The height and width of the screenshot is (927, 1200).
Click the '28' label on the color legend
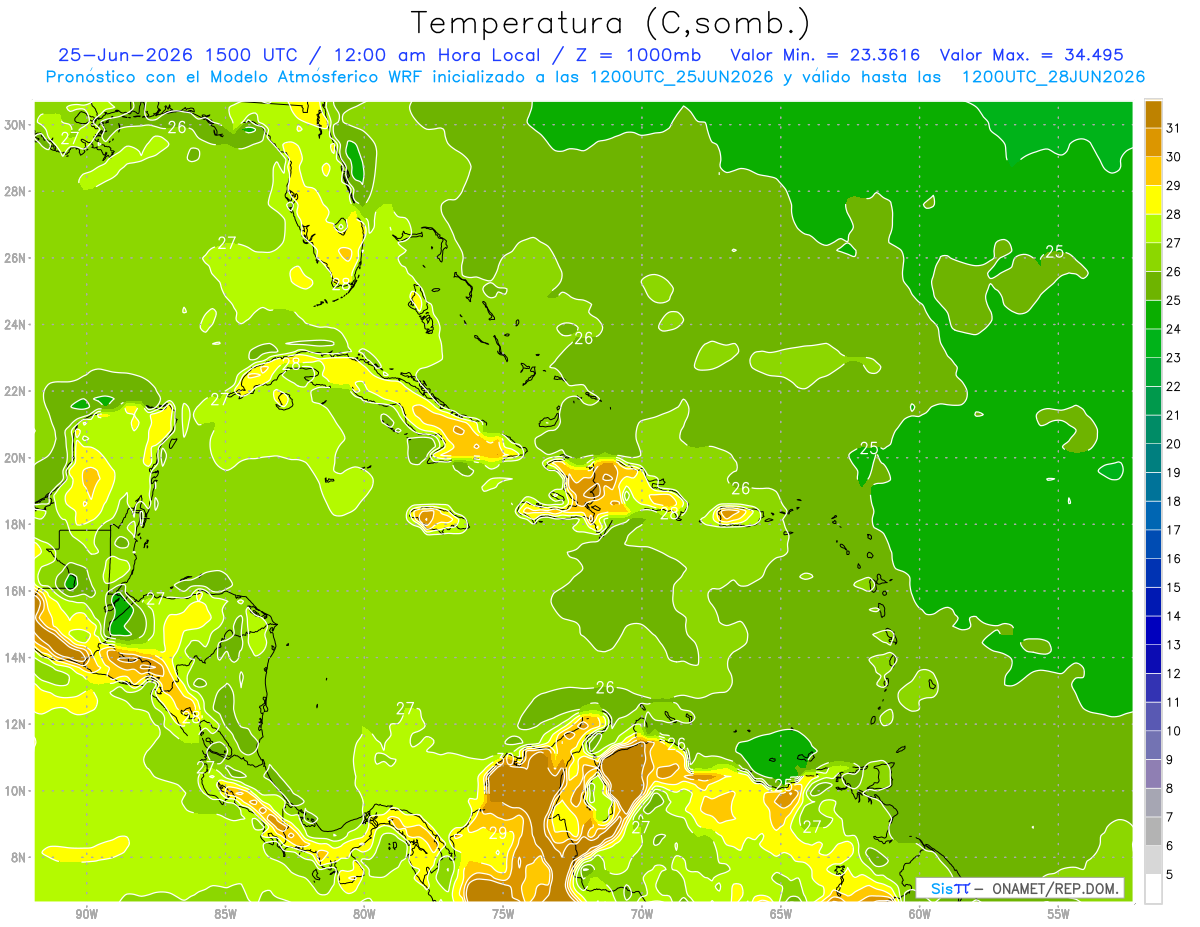coord(1174,214)
